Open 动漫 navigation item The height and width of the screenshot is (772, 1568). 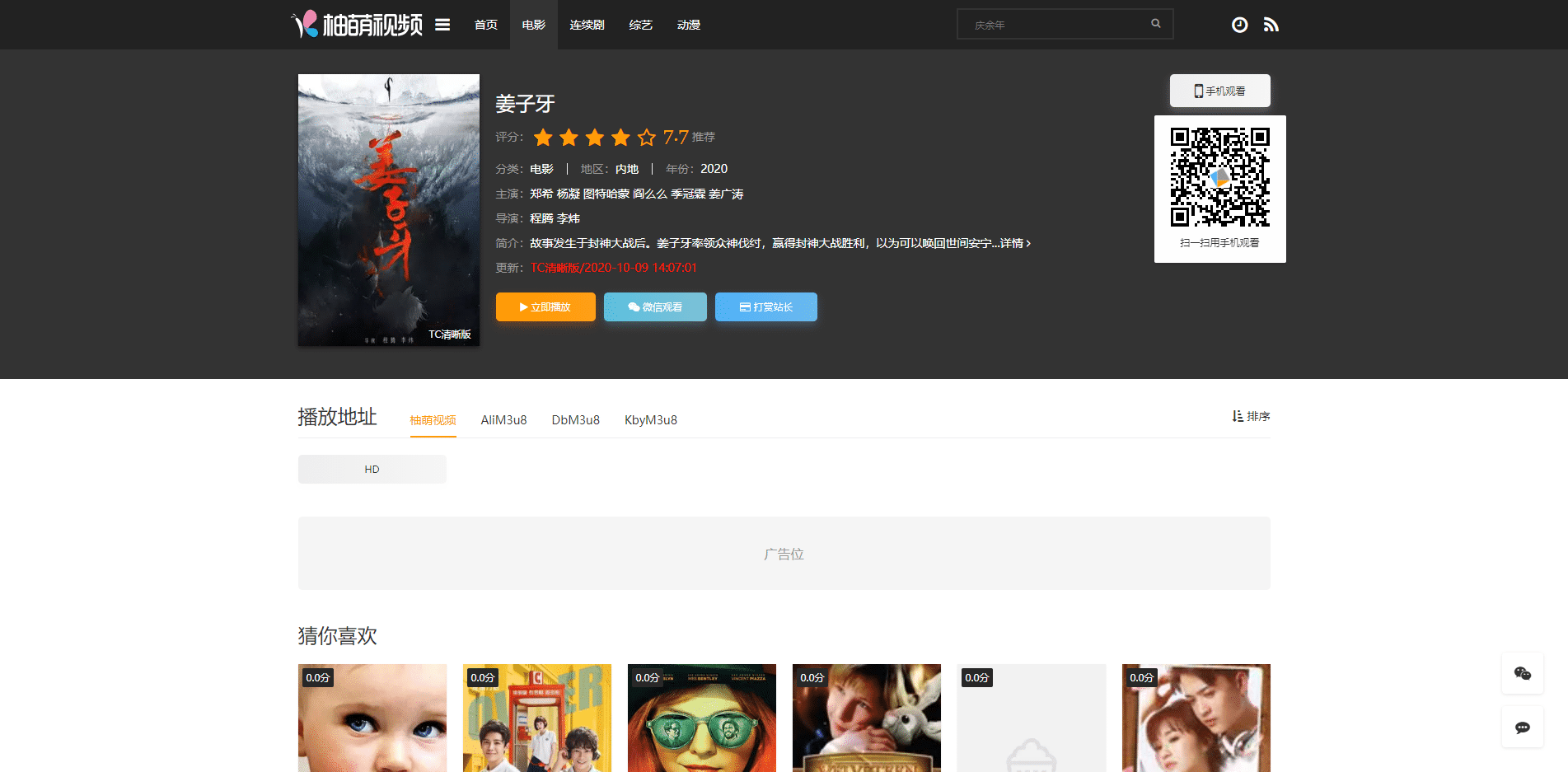pos(689,25)
